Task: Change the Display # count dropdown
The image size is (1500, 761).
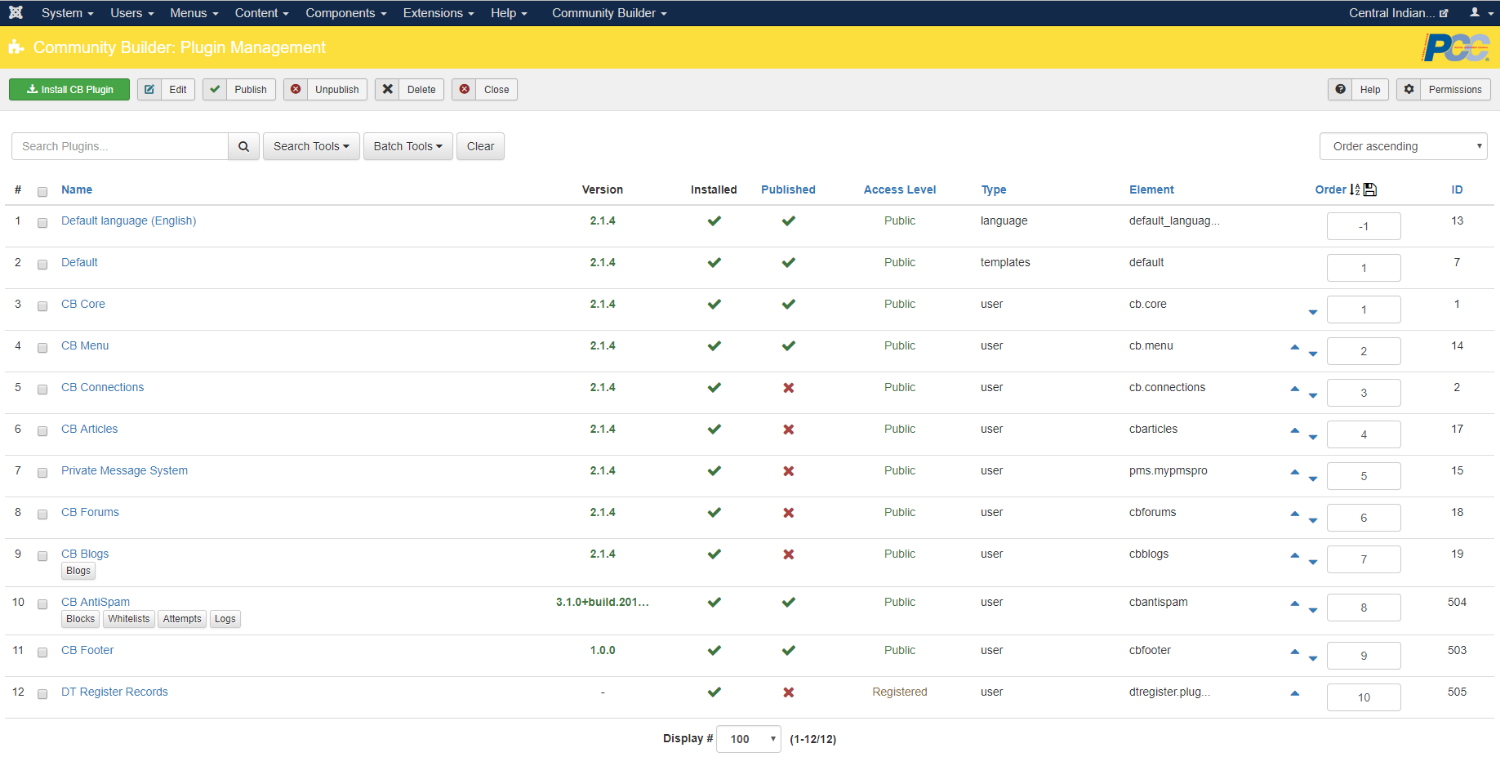Action: (748, 739)
